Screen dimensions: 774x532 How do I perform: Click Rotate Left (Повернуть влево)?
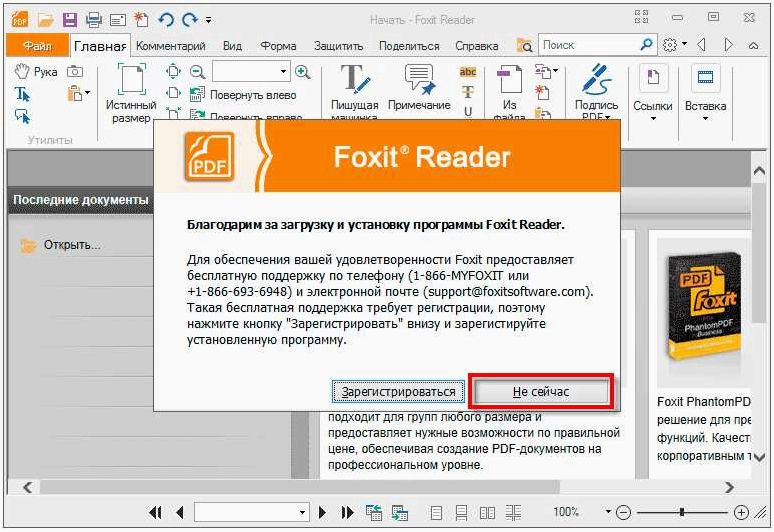(243, 95)
